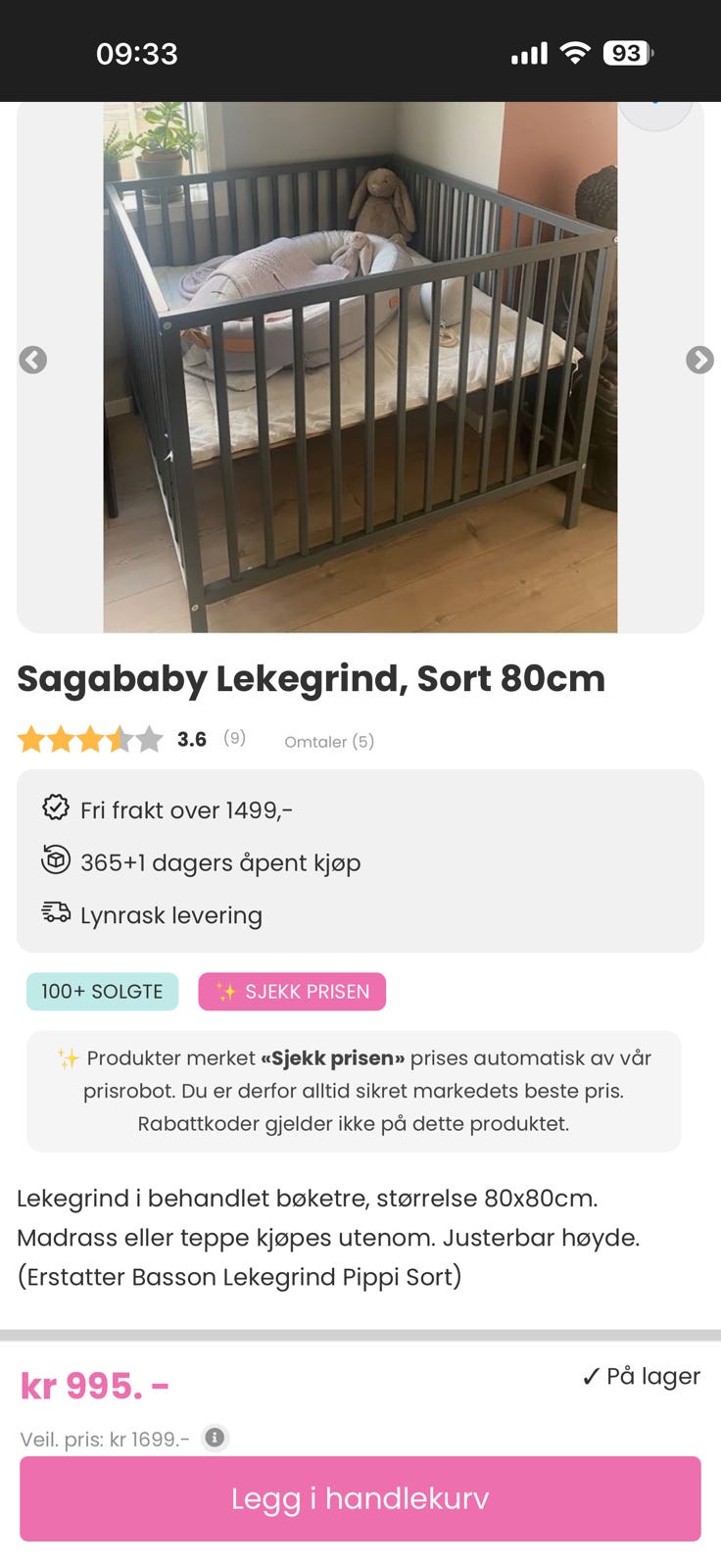Tap the rating count (9)

(234, 738)
